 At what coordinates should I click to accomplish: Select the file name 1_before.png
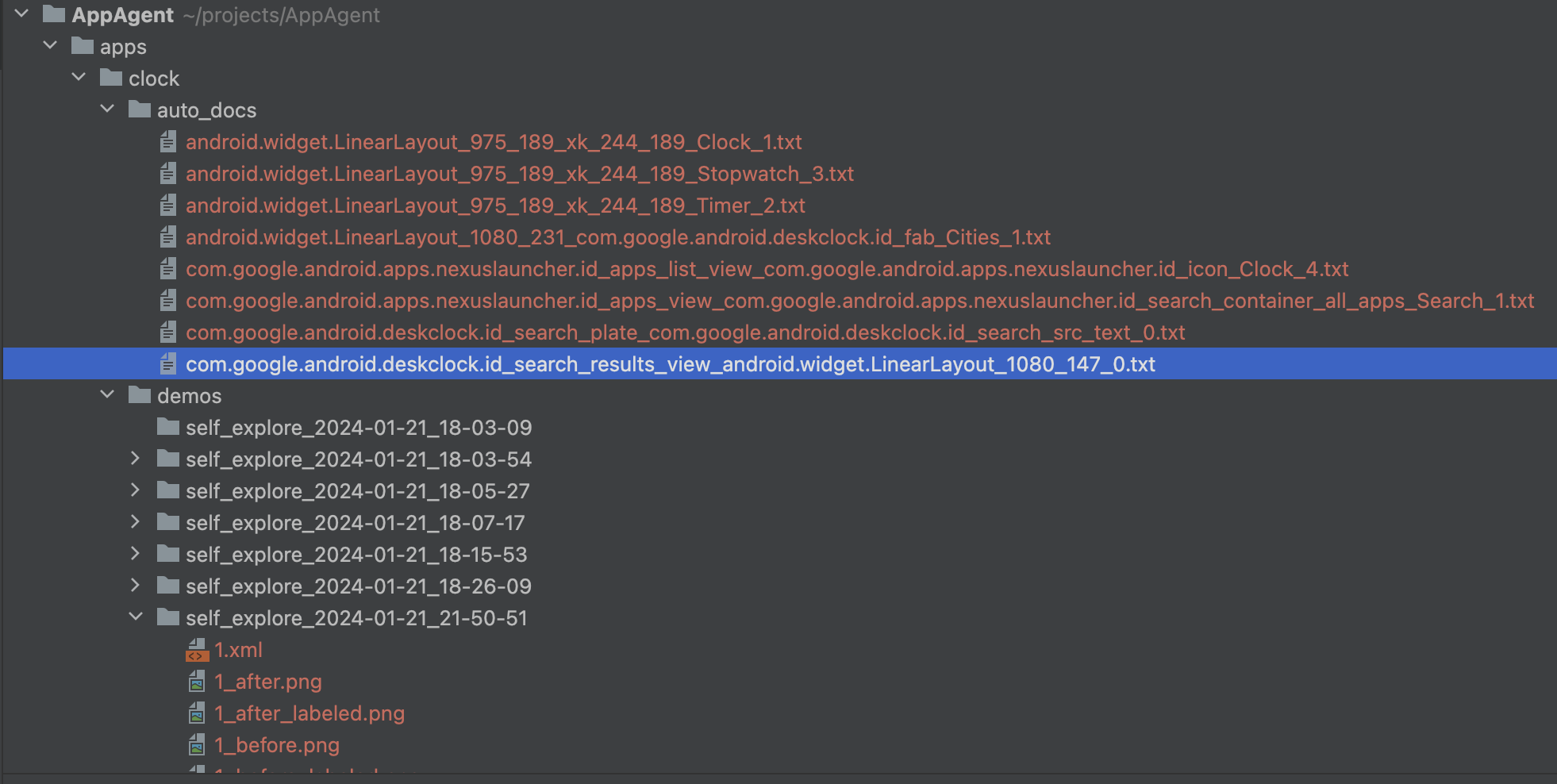[277, 745]
